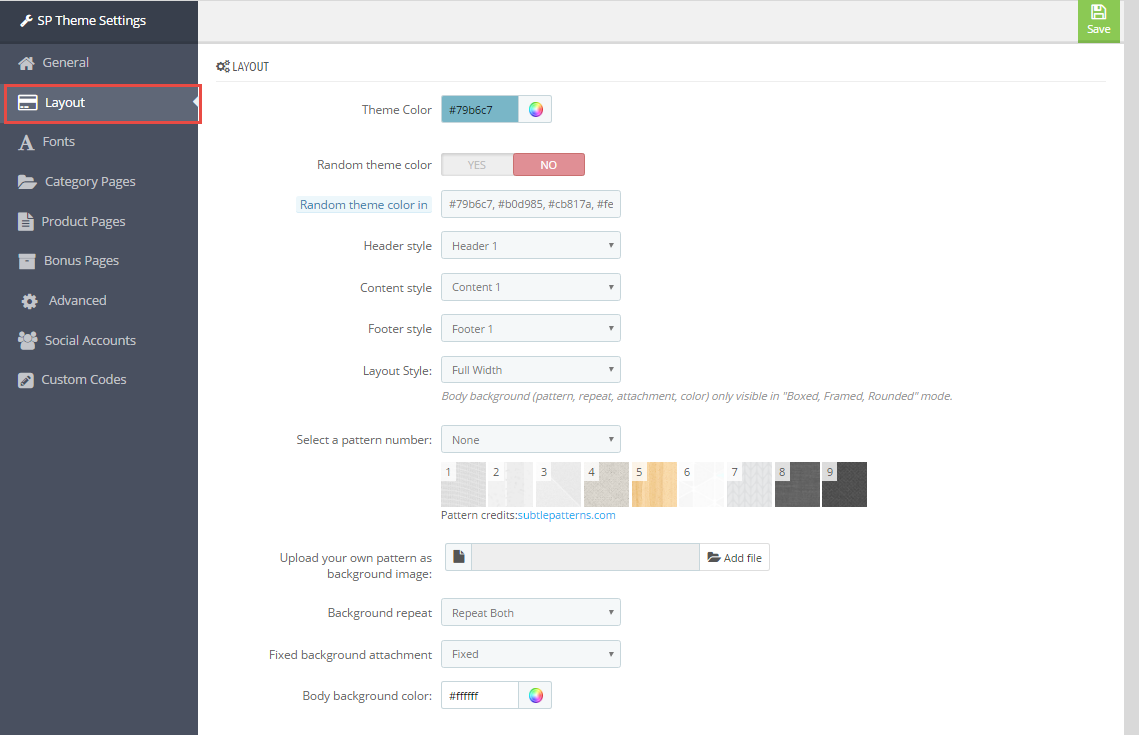This screenshot has height=735, width=1139.
Task: Click the General home icon
Action: pyautogui.click(x=26, y=63)
